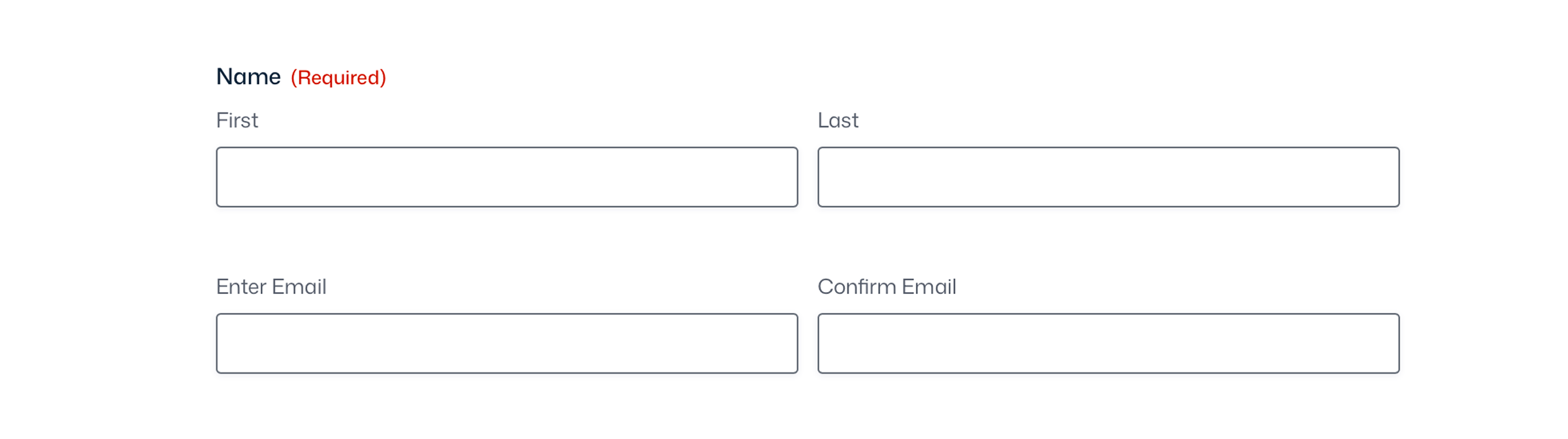Click the Required text beside Name
Image resolution: width=1568 pixels, height=439 pixels.
click(x=338, y=78)
